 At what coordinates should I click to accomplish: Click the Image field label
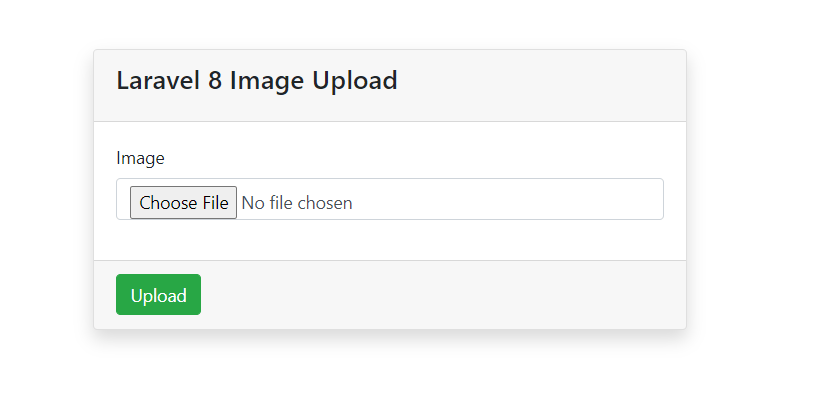pyautogui.click(x=140, y=158)
